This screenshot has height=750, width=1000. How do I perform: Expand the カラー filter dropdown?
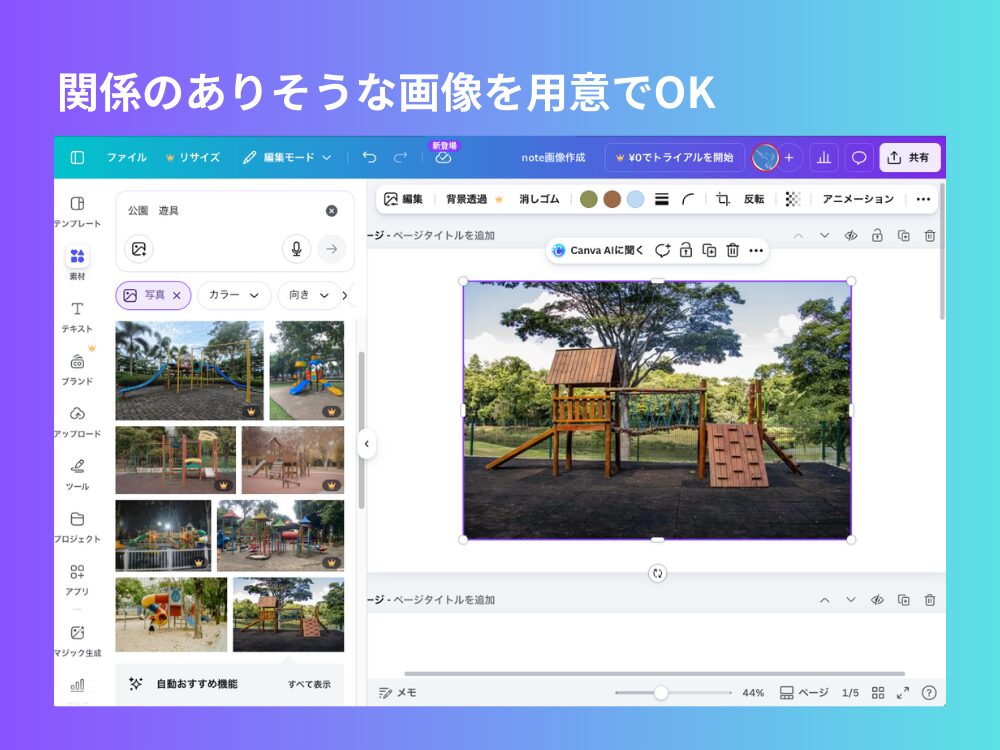tap(234, 295)
